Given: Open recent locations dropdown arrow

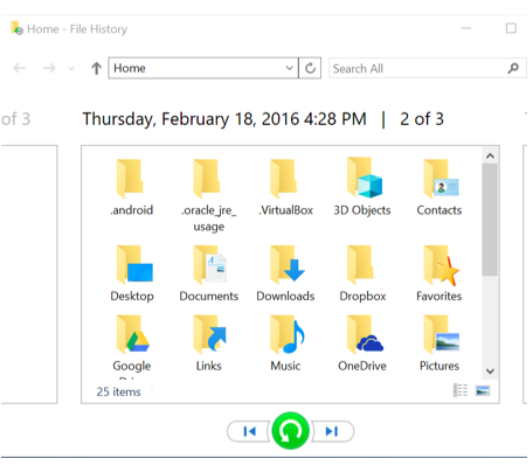Looking at the screenshot, I should [x=71, y=69].
